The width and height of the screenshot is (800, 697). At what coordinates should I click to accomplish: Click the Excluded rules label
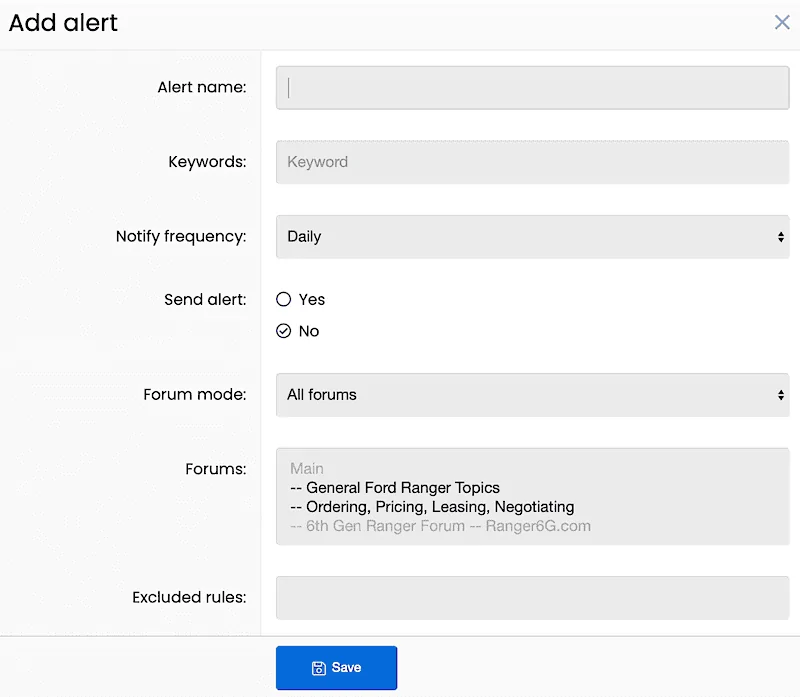pos(189,598)
